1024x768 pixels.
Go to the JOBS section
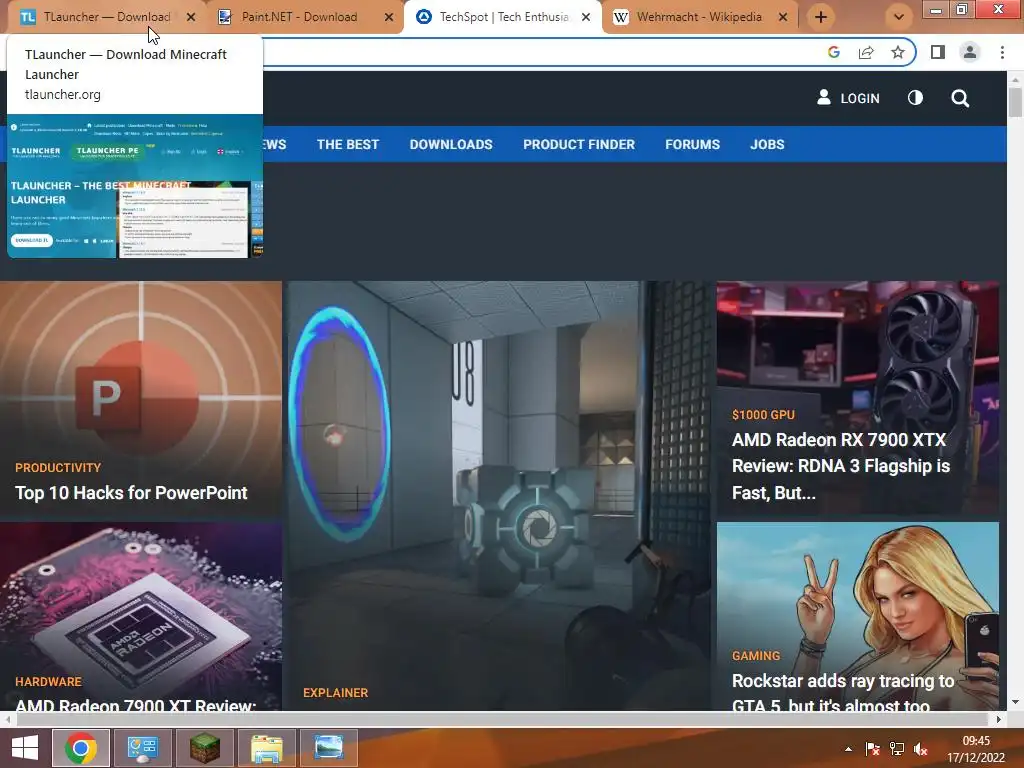click(767, 144)
